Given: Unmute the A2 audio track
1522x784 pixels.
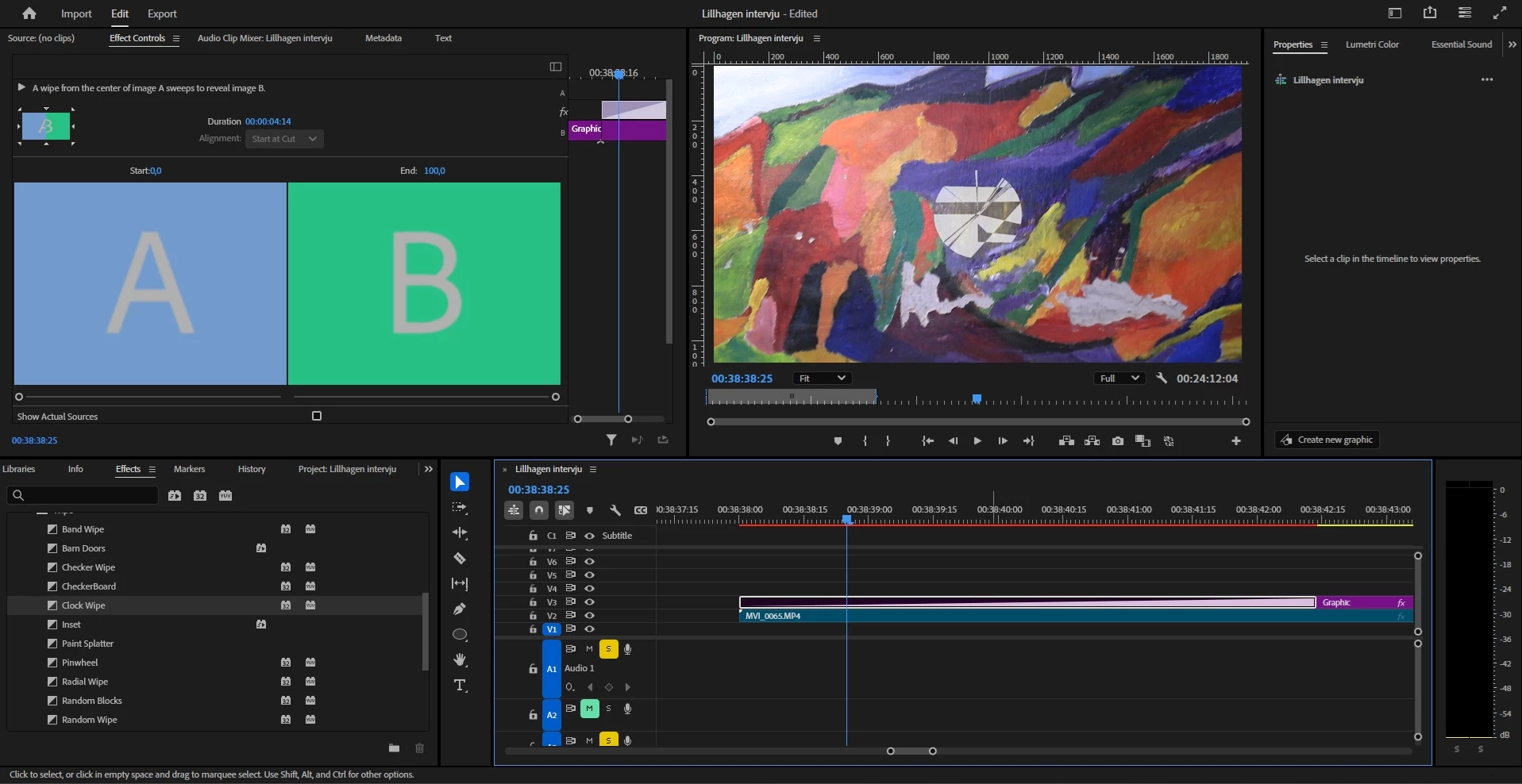Looking at the screenshot, I should (589, 709).
